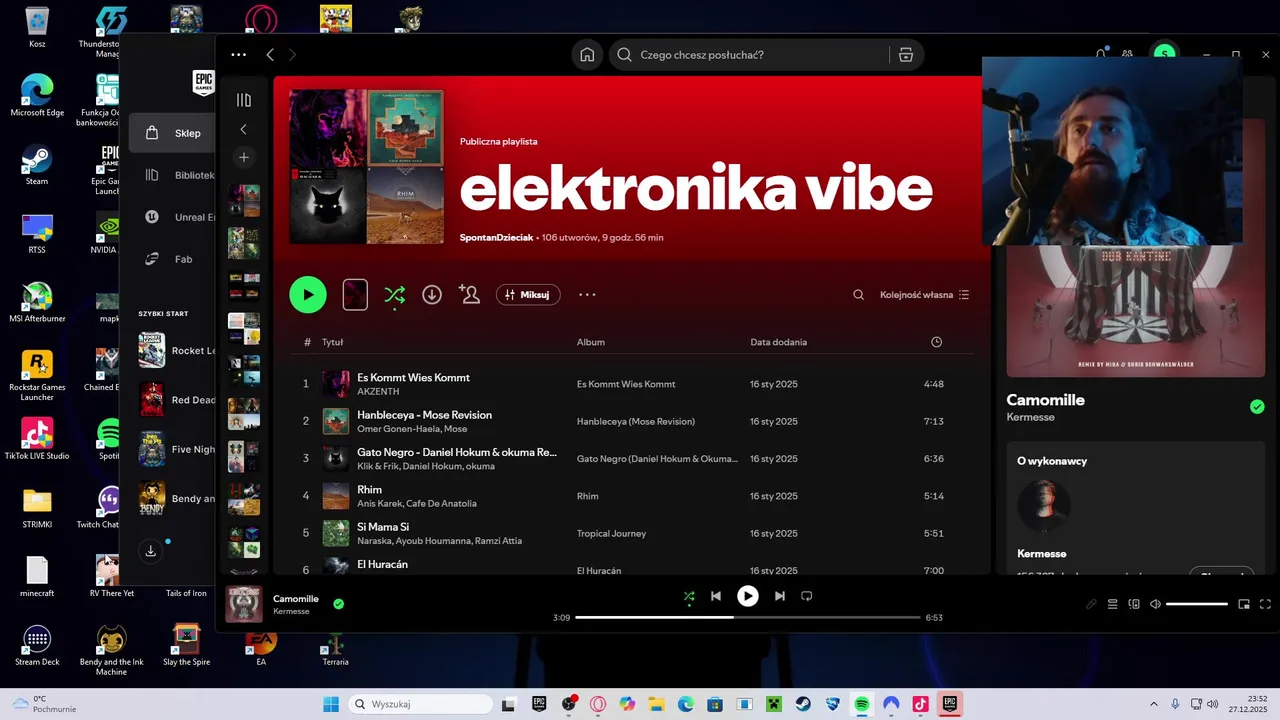Viewport: 1280px width, 720px height.
Task: Select track Hanbleceya - Mose Revision
Action: 424,415
